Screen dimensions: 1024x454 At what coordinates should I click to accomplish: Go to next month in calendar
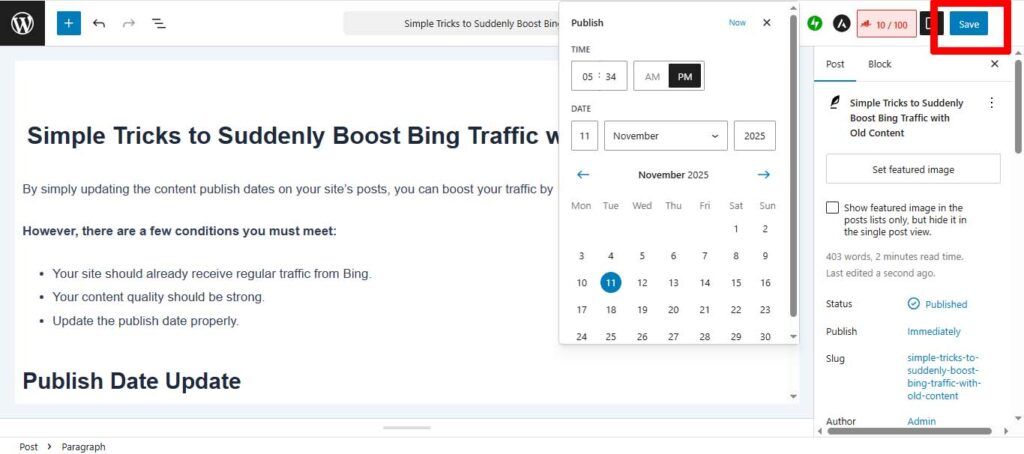(x=764, y=175)
